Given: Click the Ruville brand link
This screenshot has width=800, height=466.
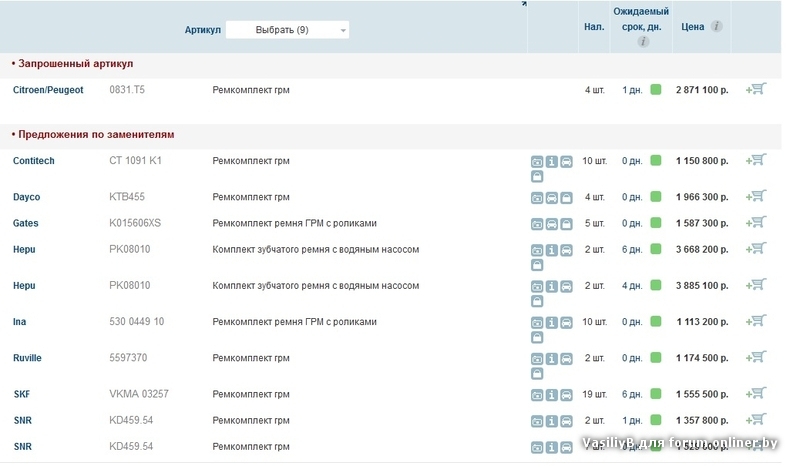Looking at the screenshot, I should click(x=28, y=358).
